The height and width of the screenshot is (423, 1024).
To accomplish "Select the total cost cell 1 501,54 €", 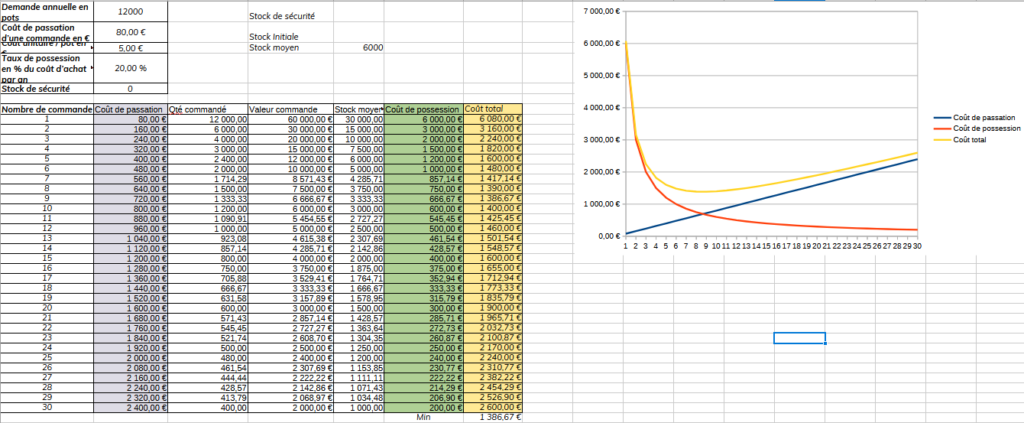I will [x=493, y=238].
